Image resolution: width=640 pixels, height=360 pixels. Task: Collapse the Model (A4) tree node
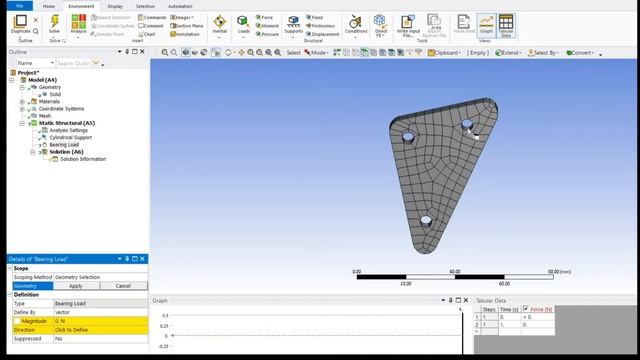[x=12, y=80]
